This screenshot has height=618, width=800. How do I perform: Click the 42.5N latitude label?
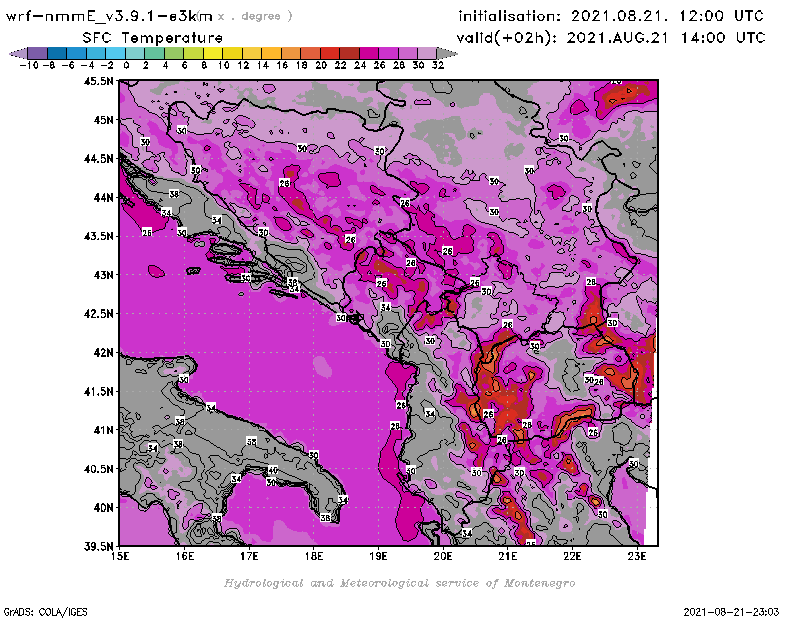(98, 314)
